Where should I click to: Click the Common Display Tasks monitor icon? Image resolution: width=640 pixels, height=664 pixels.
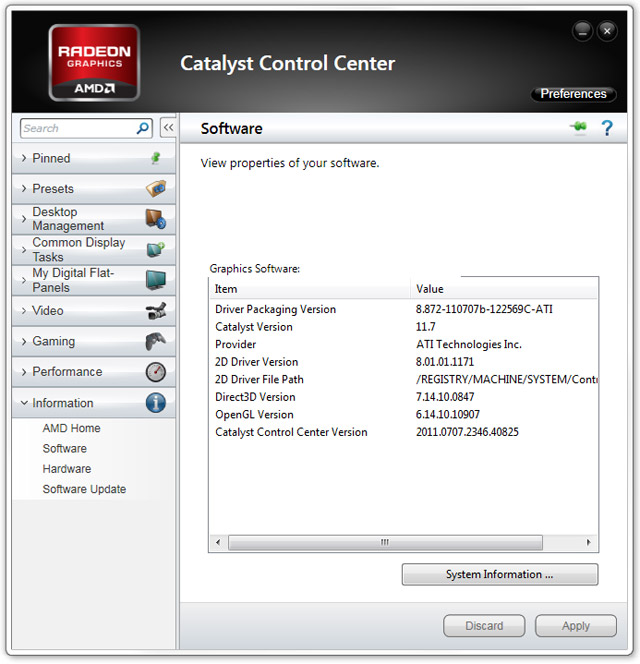(x=155, y=249)
